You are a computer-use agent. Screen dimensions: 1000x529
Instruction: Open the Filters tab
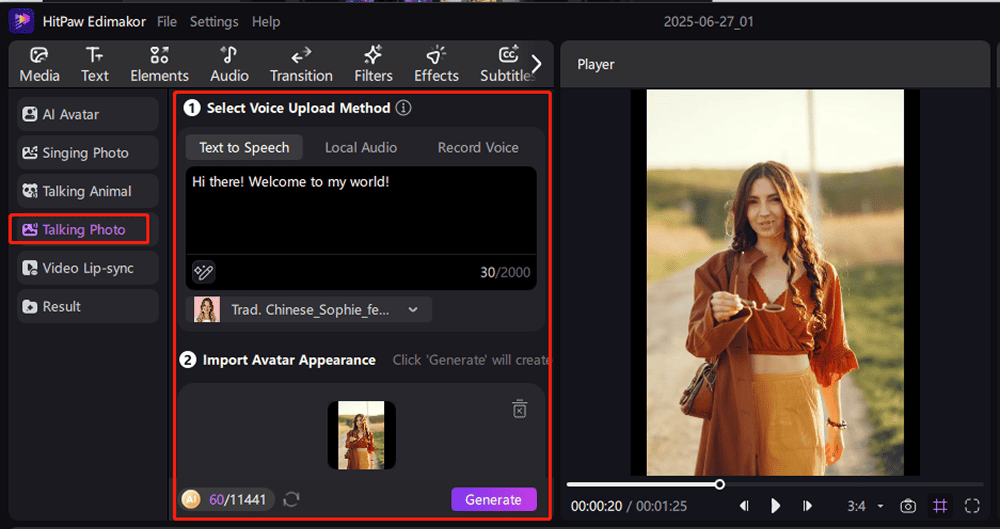coord(373,65)
